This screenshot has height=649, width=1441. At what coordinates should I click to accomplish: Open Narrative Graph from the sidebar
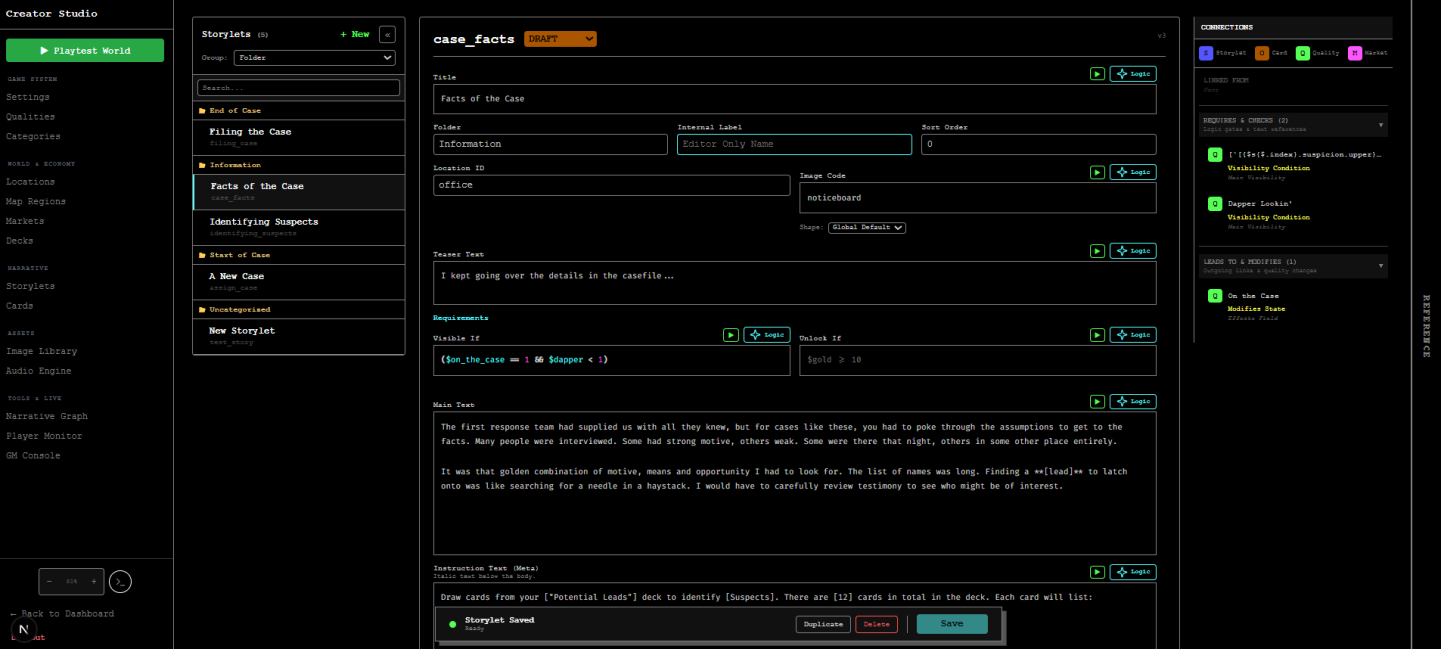(x=47, y=416)
